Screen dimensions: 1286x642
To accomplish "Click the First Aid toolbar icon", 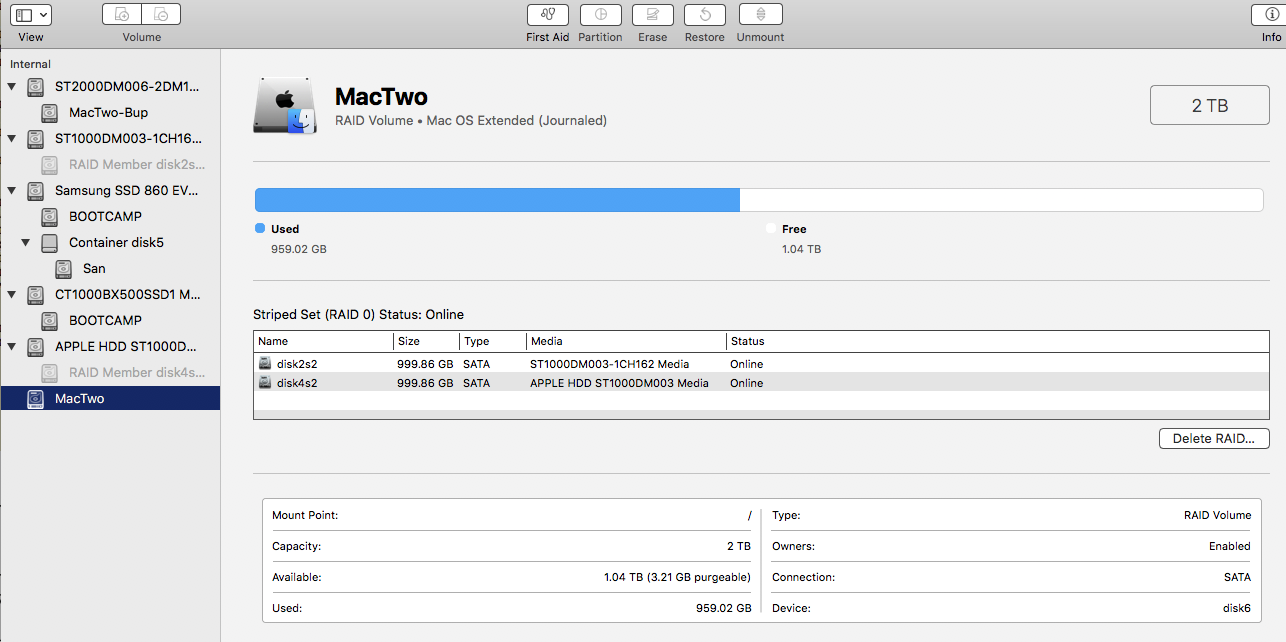I will 547,15.
